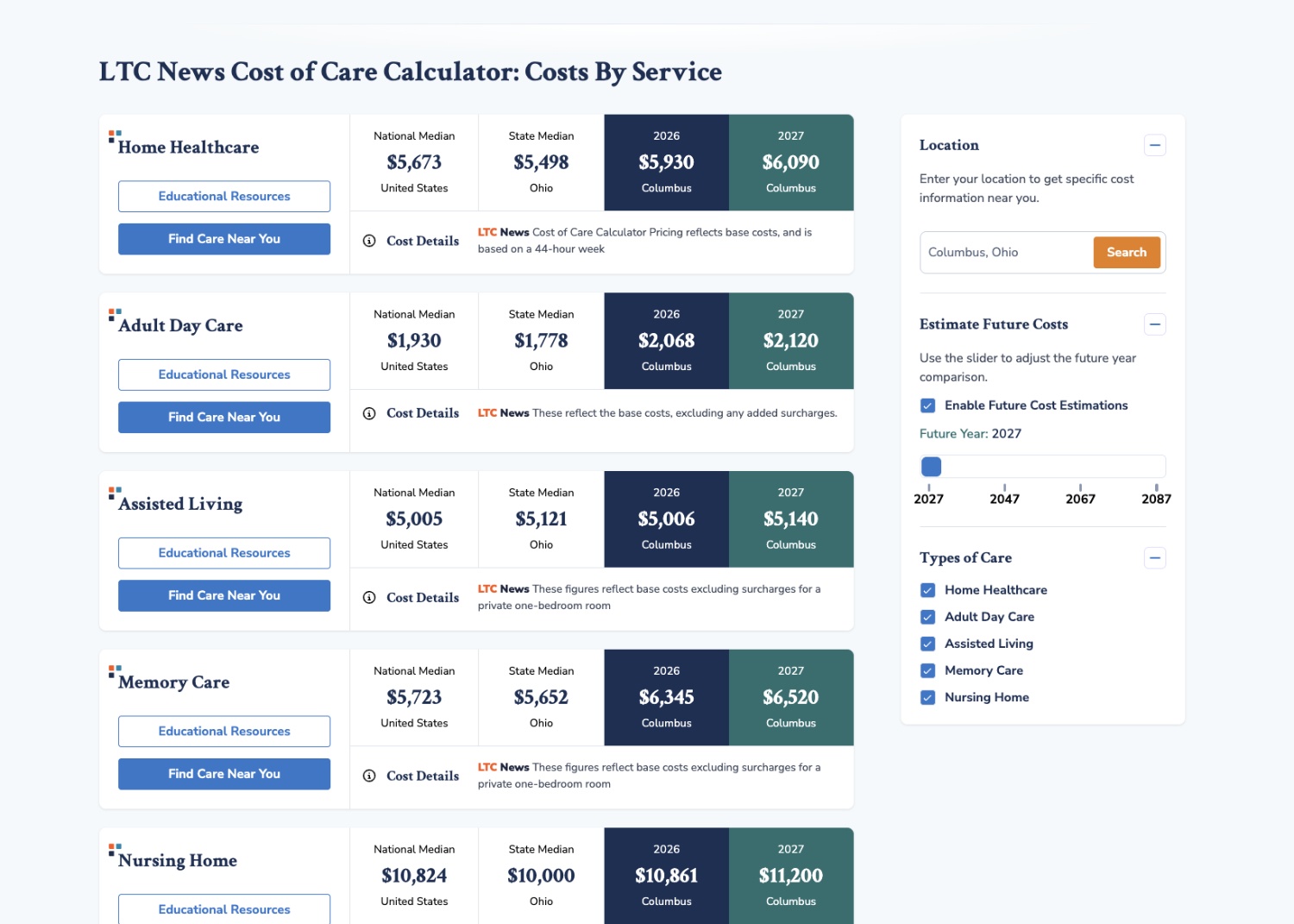Click Adult Day Care state median $1,778

click(542, 341)
